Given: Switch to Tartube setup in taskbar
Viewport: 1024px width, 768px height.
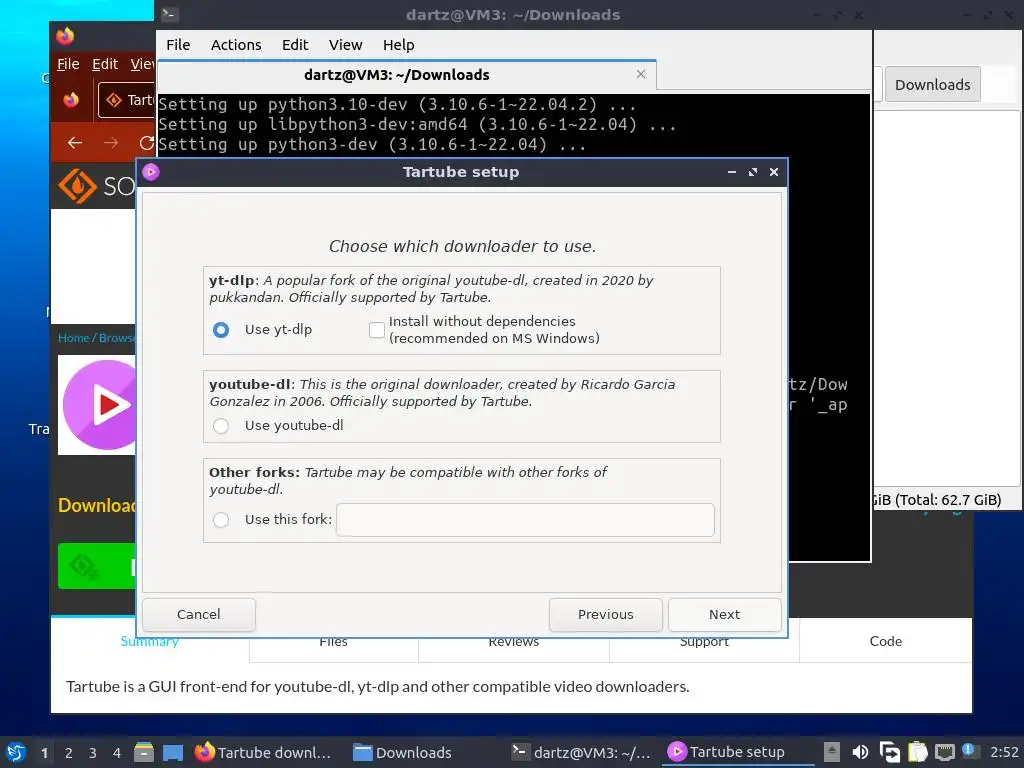Looking at the screenshot, I should [x=738, y=752].
